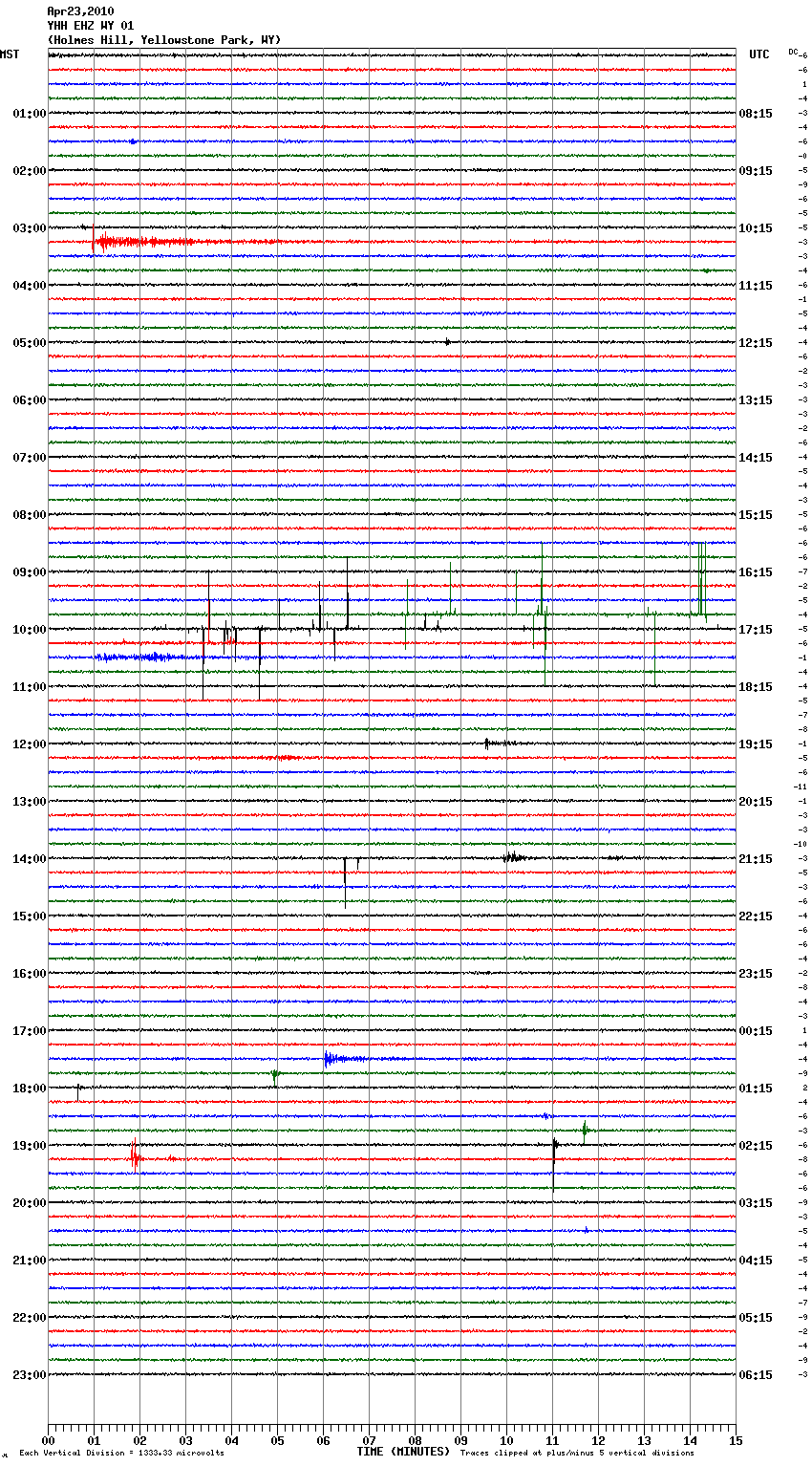Click the 00 minute mark on the axis
This screenshot has width=812, height=1466.
click(48, 1441)
